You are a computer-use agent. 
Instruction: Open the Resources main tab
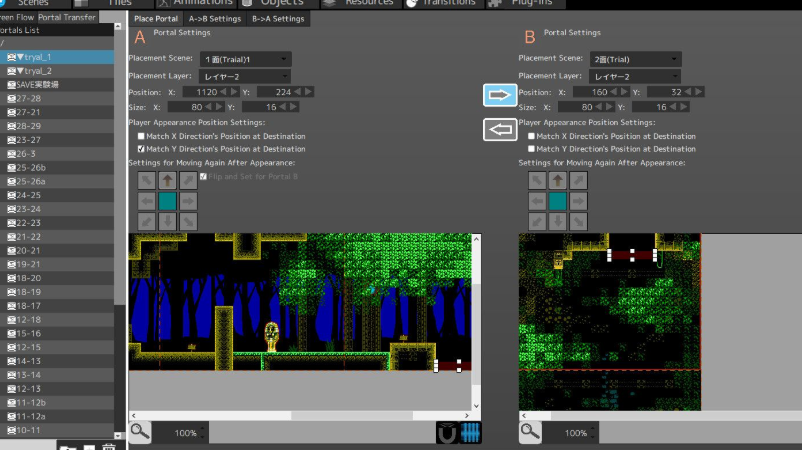pyautogui.click(x=361, y=3)
